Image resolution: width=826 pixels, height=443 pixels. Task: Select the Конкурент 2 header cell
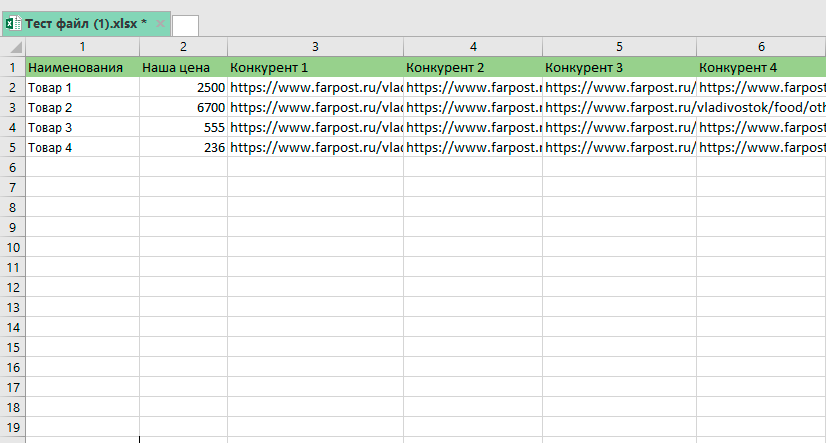tap(472, 67)
